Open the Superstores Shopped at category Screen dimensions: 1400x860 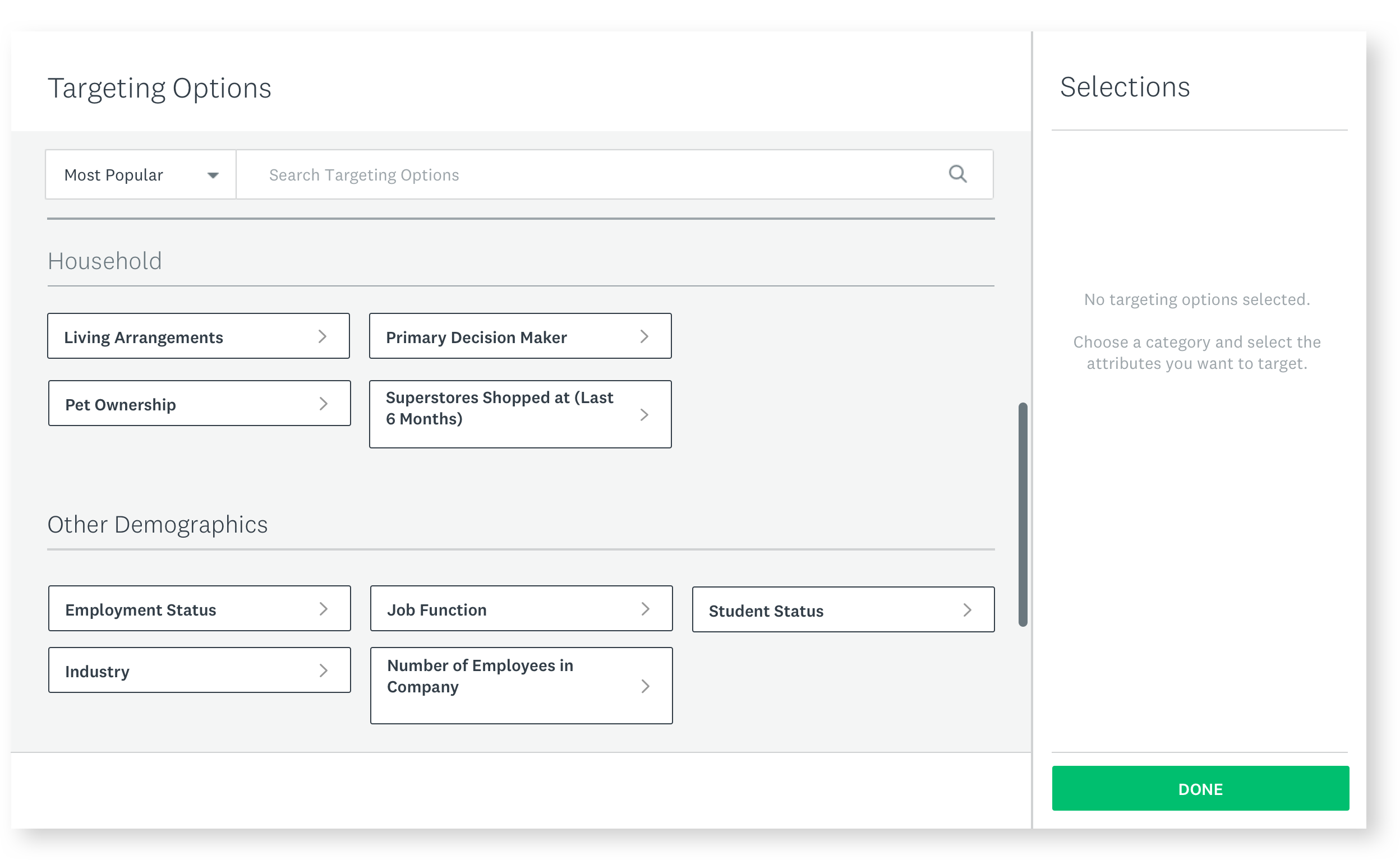(x=520, y=414)
